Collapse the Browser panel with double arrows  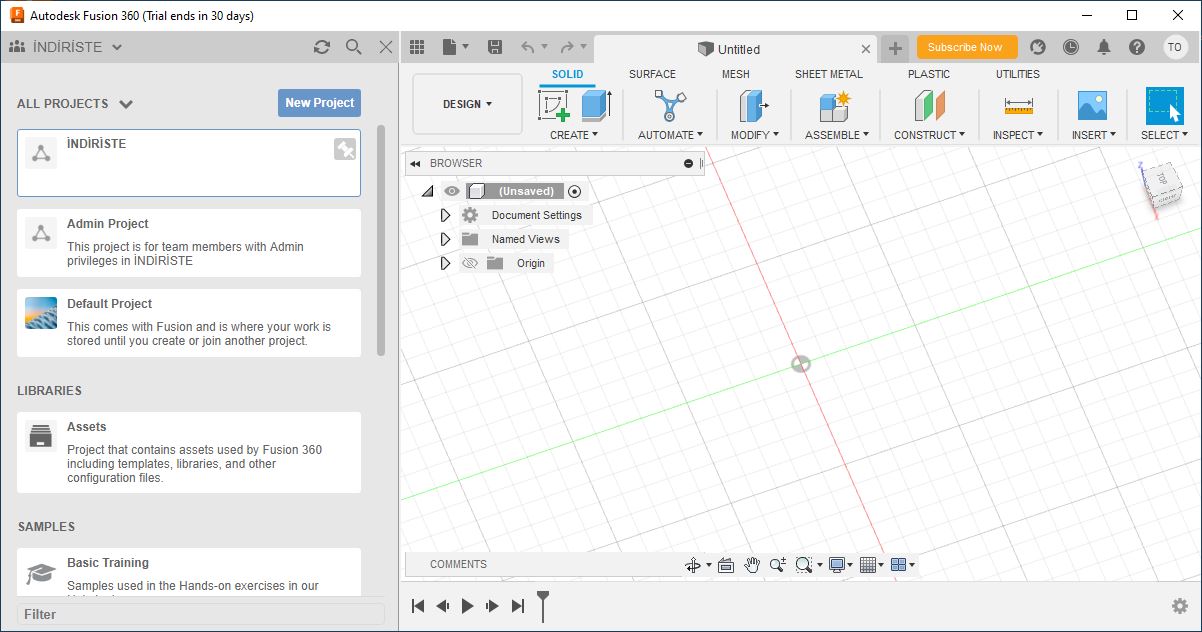415,163
